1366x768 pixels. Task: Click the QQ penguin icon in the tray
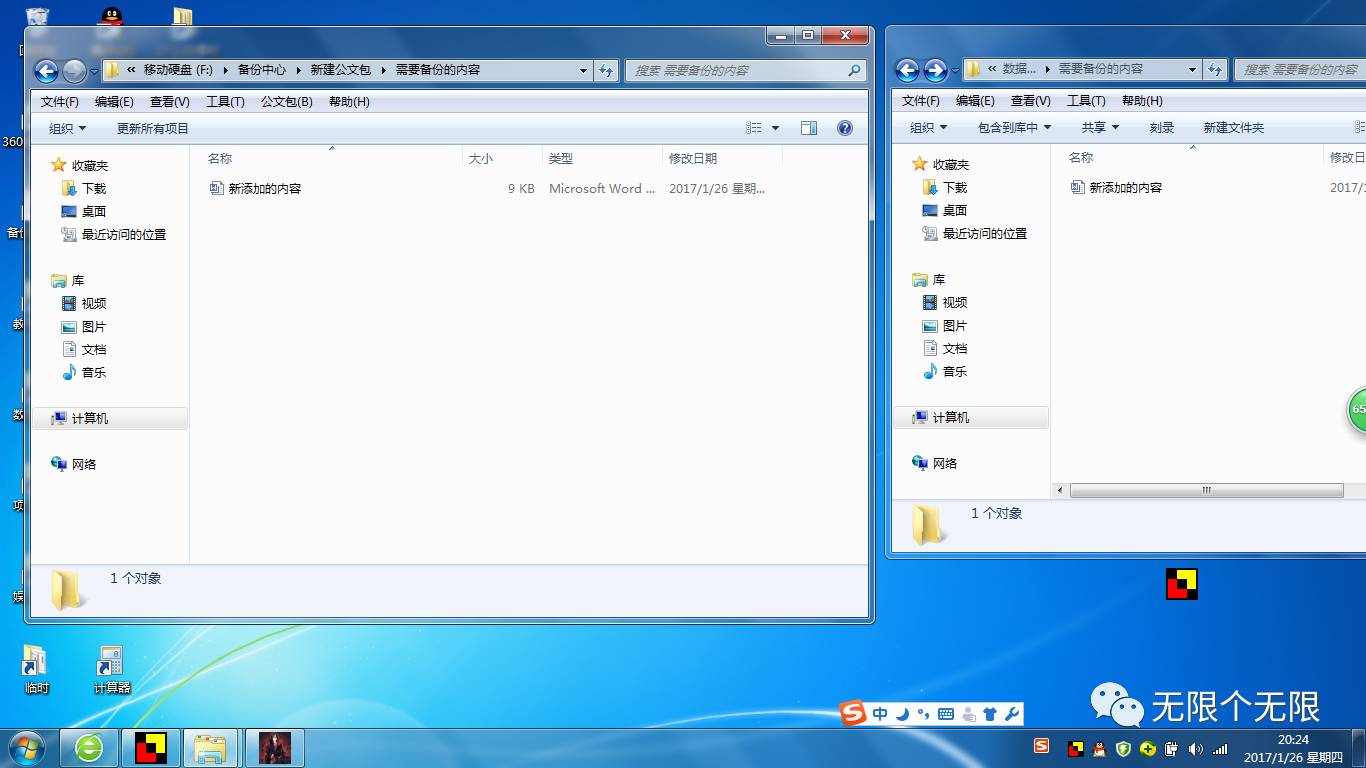coord(1098,748)
